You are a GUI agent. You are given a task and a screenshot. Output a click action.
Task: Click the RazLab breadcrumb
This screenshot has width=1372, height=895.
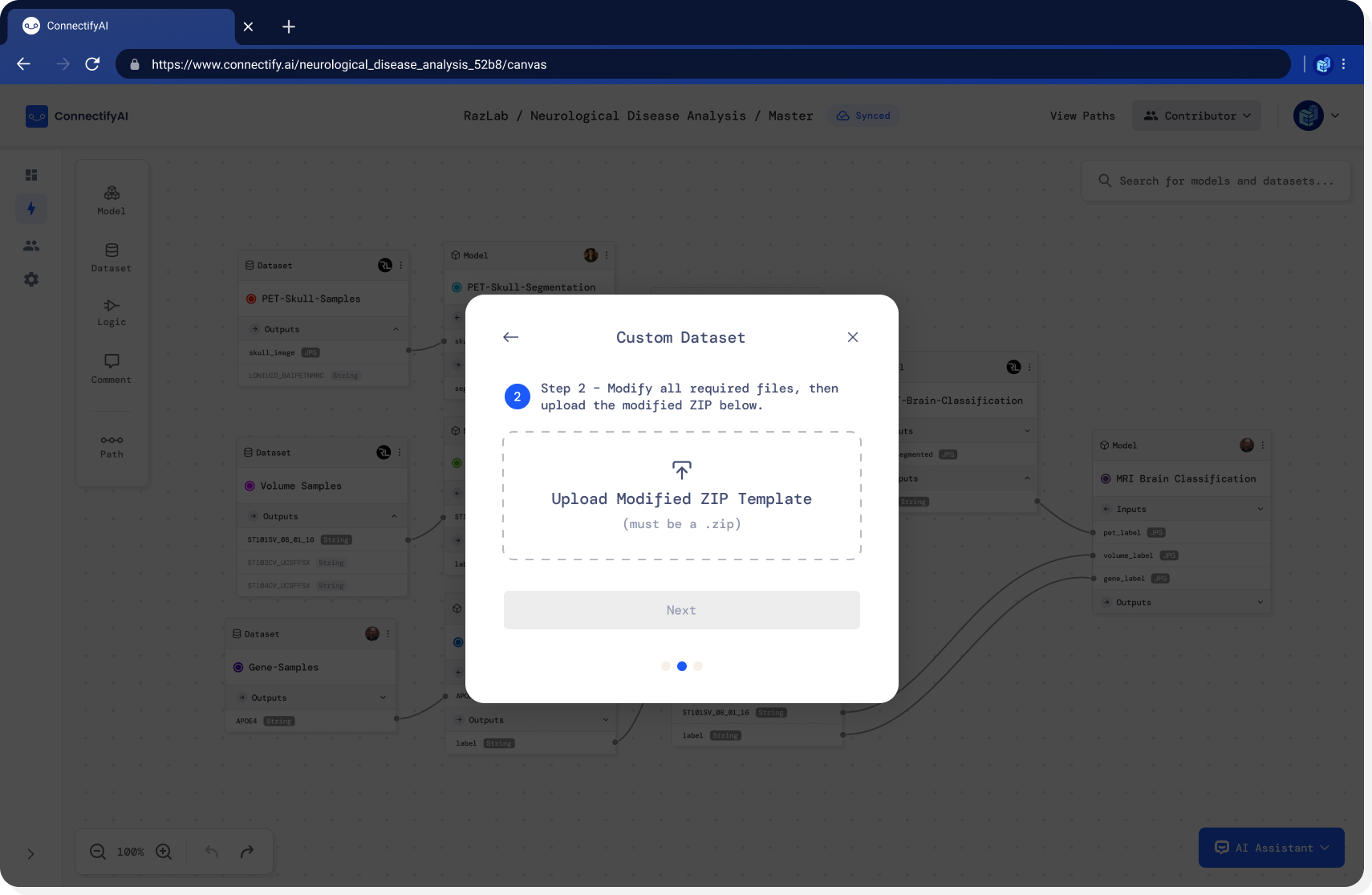coord(486,116)
